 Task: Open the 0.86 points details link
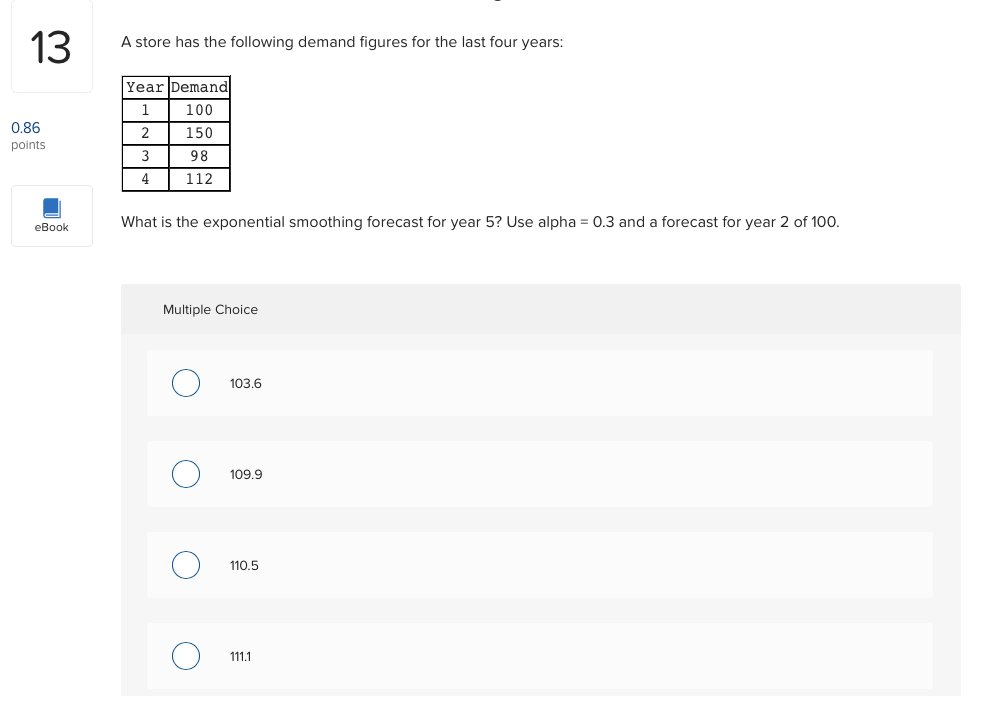(25, 128)
